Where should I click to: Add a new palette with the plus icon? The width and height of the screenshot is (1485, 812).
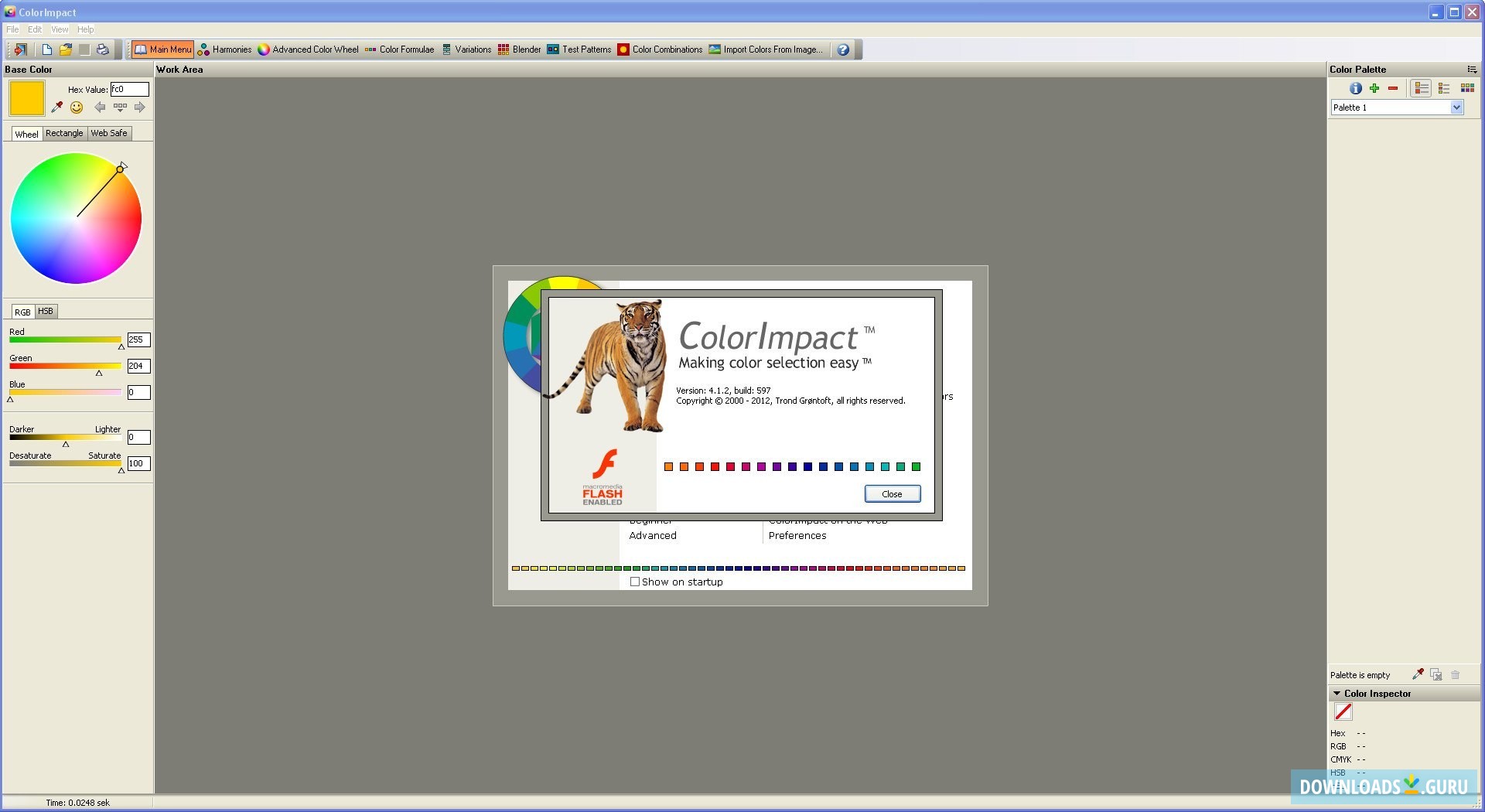pos(1374,88)
